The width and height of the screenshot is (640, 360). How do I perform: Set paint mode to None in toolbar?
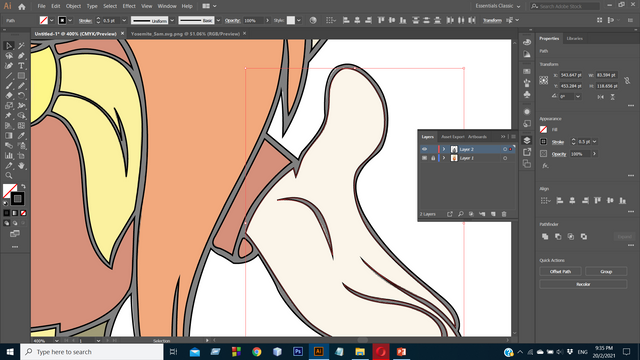[x=23, y=213]
